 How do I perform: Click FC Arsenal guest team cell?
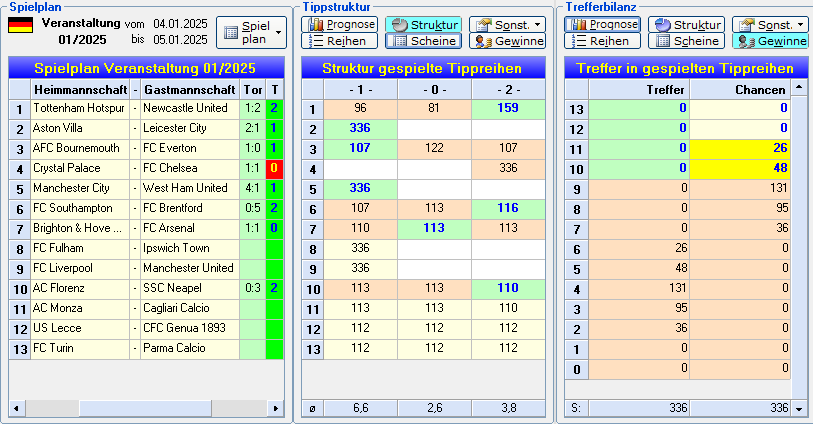(x=190, y=229)
